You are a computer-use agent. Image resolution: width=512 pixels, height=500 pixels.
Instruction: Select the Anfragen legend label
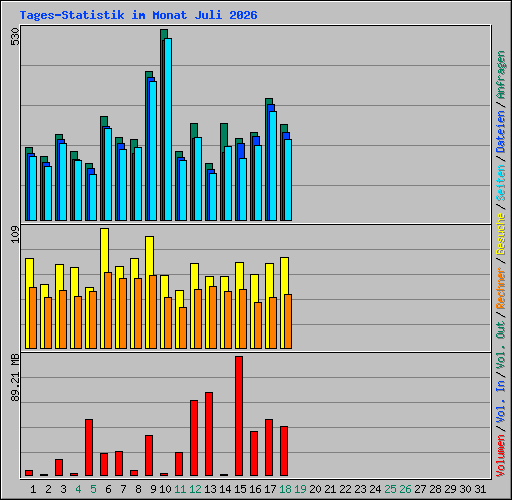(501, 75)
